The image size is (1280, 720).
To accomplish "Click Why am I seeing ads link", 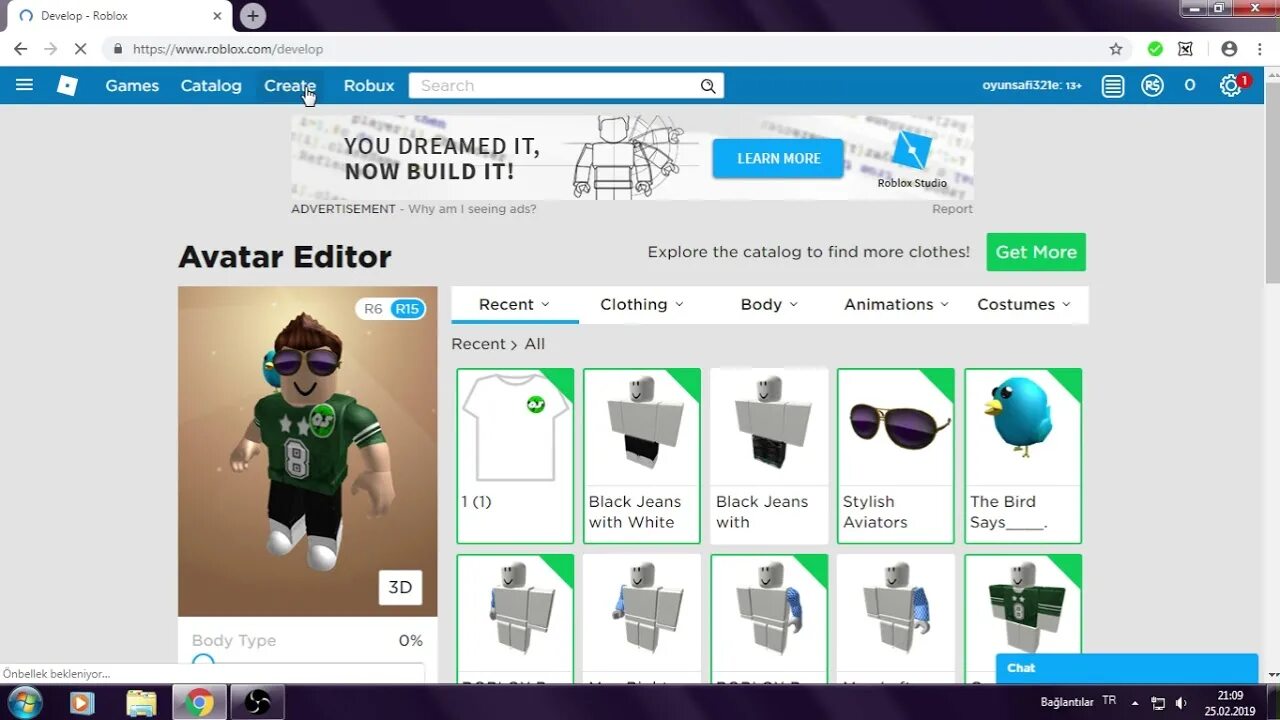I will [472, 209].
